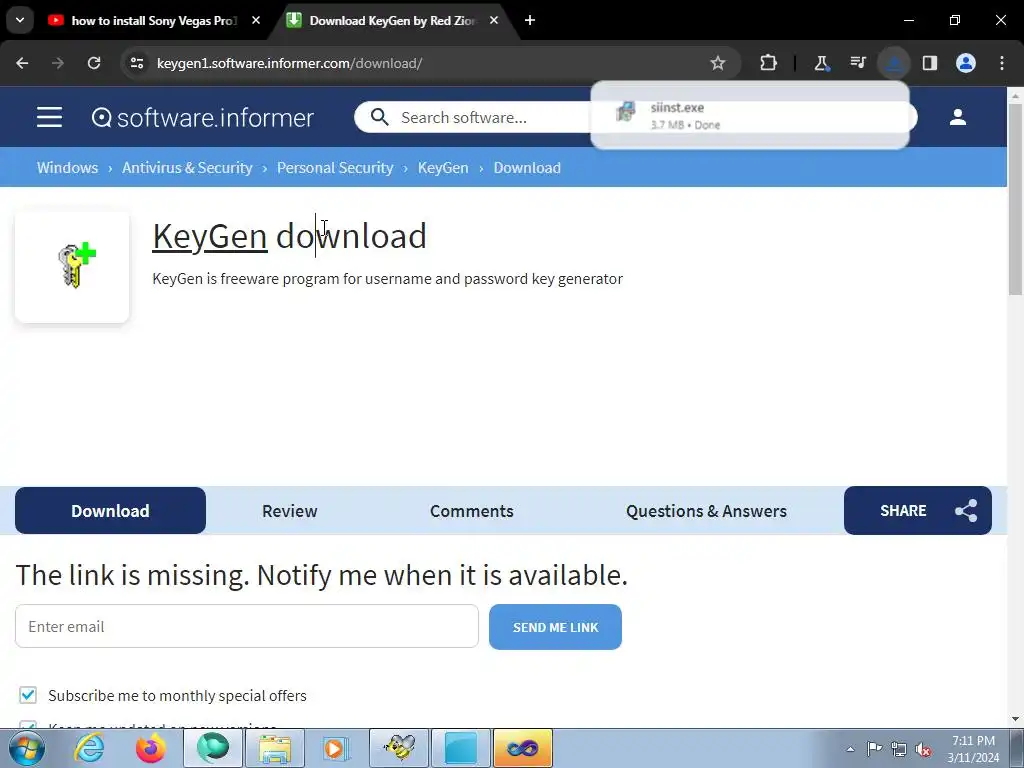Click the address bar URL
Screen dimensions: 1024x768
click(x=289, y=63)
